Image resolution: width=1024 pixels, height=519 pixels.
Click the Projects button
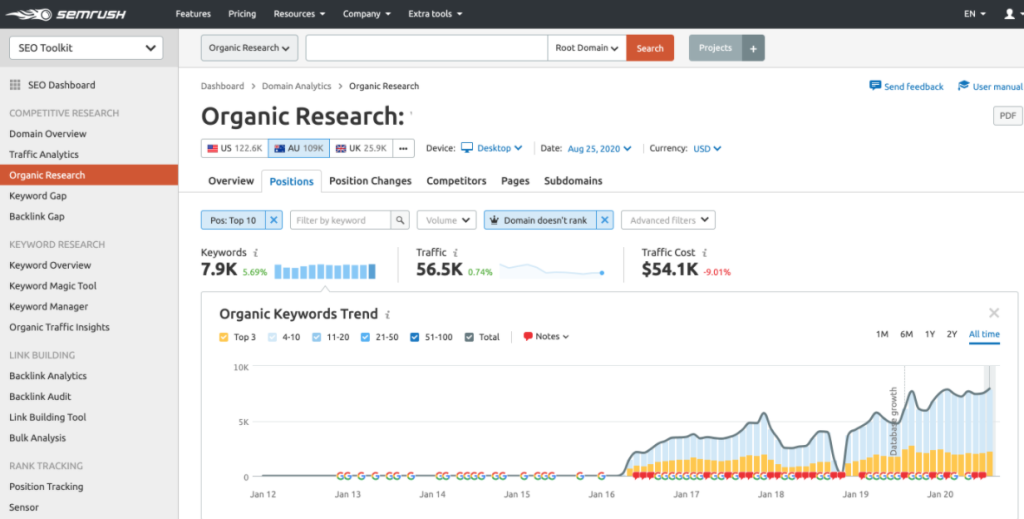point(715,48)
